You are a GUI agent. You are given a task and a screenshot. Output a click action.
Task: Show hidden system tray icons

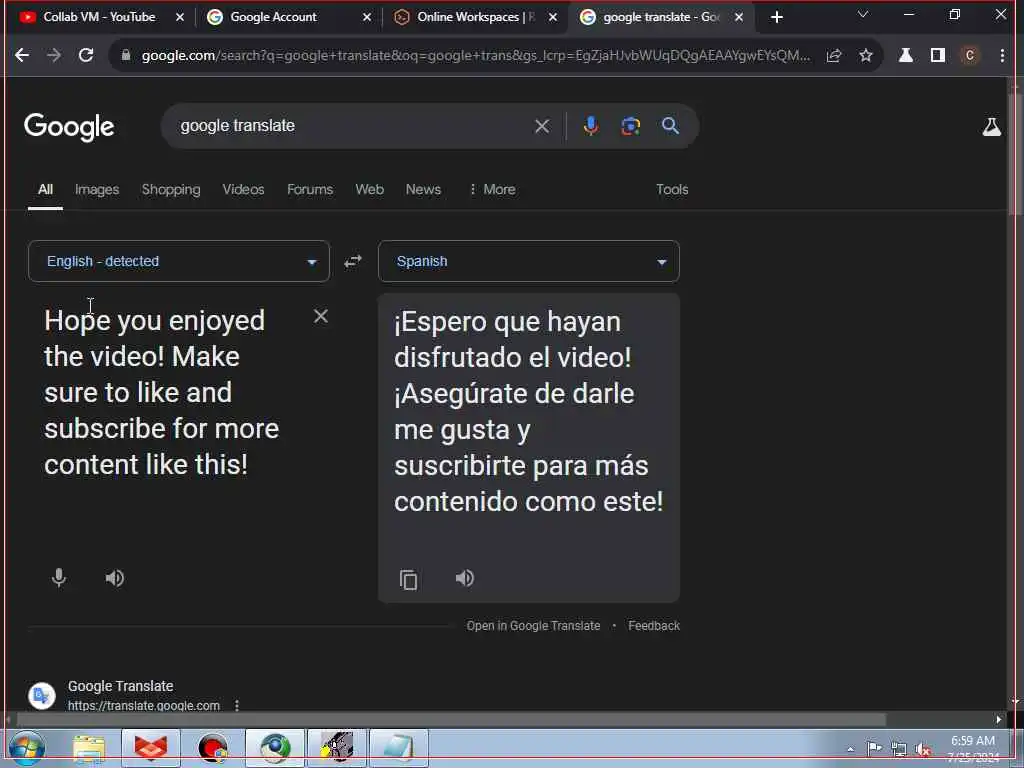pos(850,750)
